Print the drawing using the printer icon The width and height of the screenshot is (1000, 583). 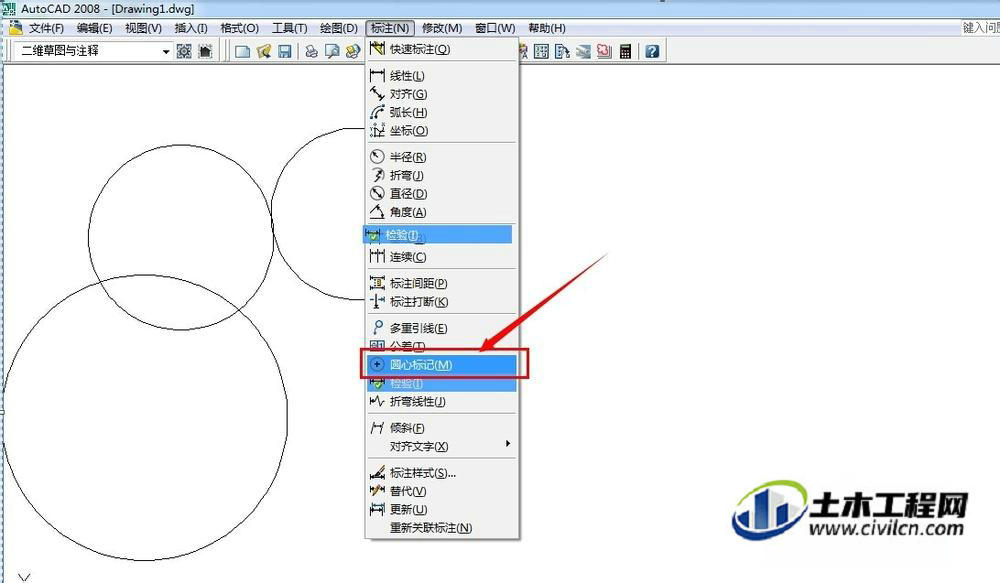pyautogui.click(x=311, y=51)
